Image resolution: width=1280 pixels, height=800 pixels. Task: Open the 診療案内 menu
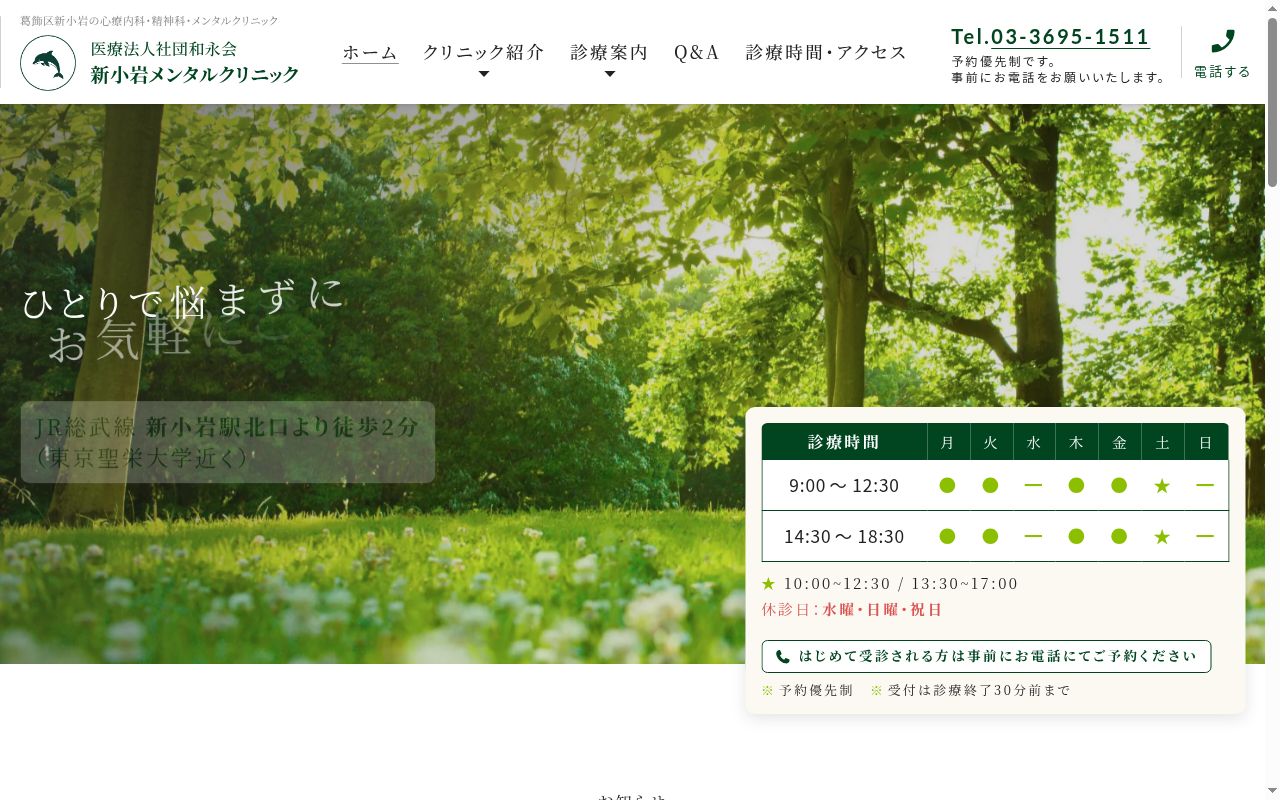[610, 52]
